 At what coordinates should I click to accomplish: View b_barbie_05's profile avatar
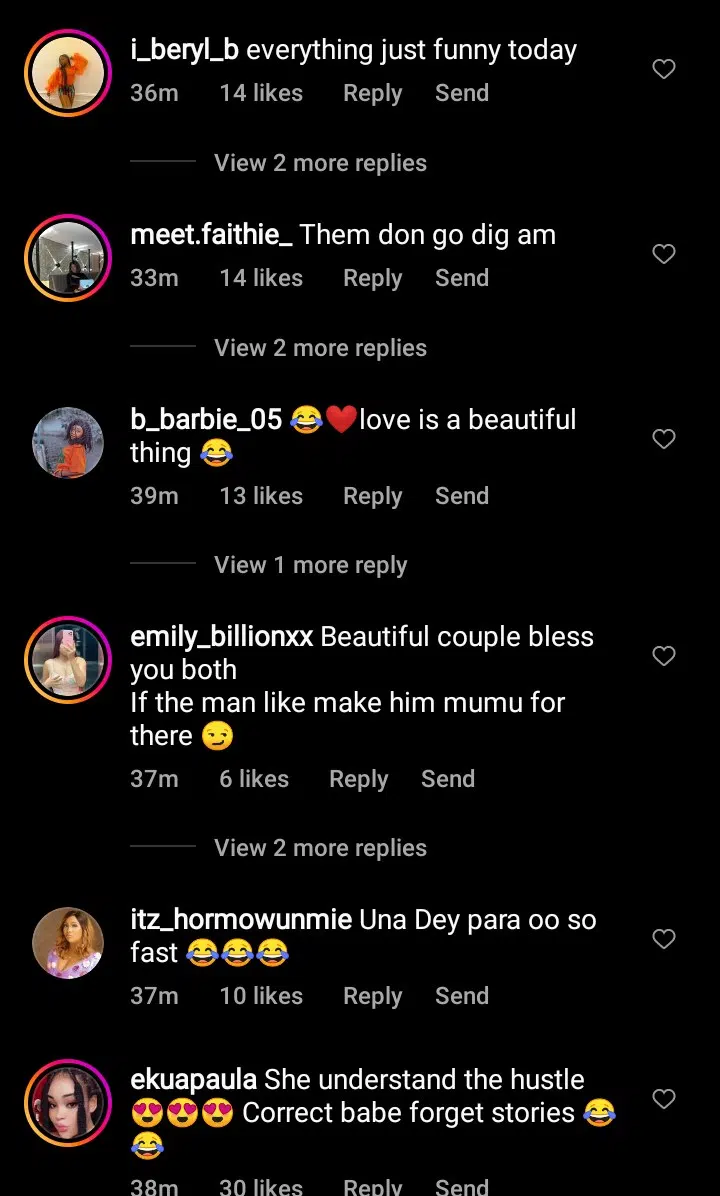coord(68,442)
